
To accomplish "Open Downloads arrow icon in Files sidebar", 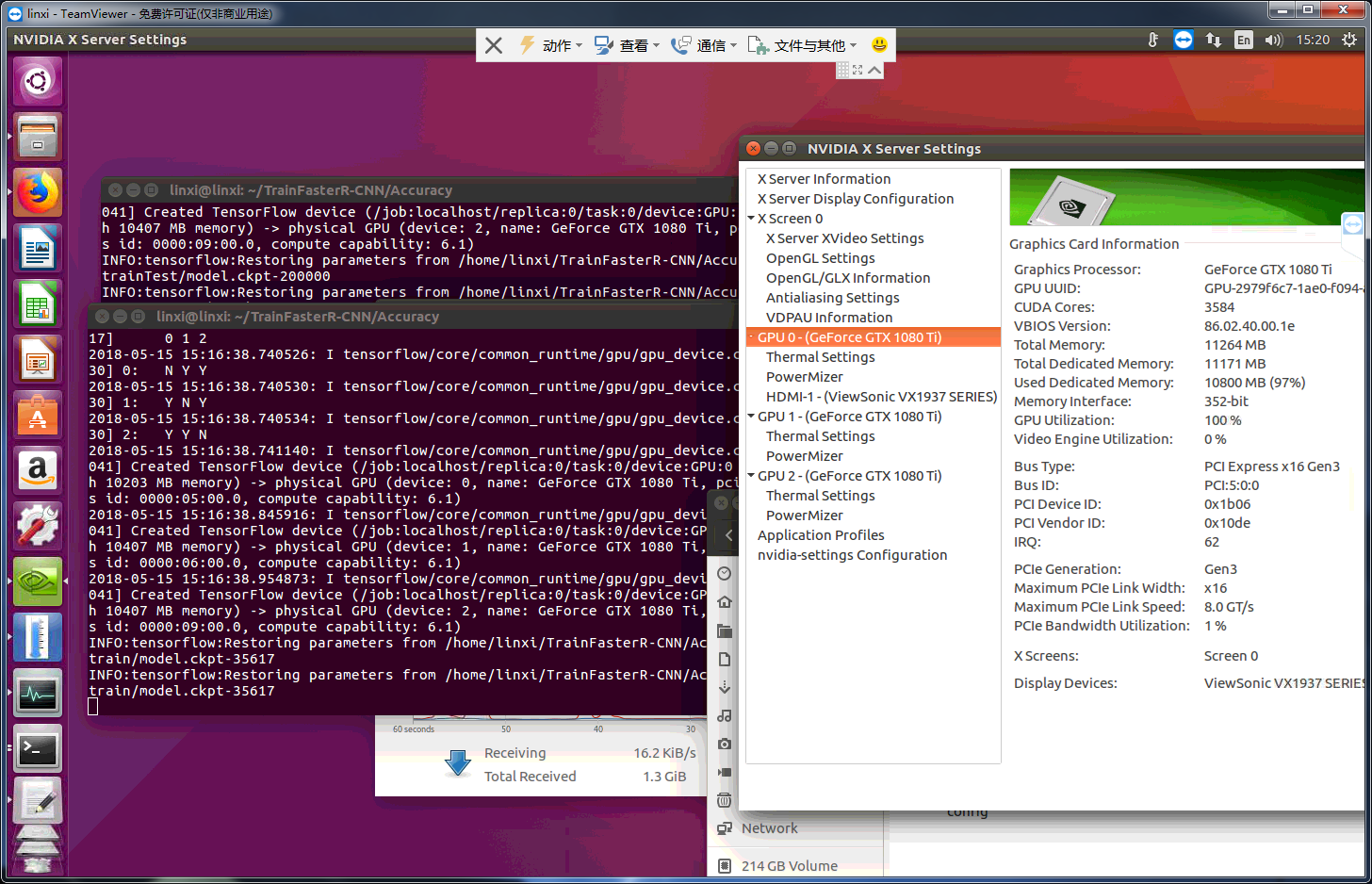I will pyautogui.click(x=725, y=687).
